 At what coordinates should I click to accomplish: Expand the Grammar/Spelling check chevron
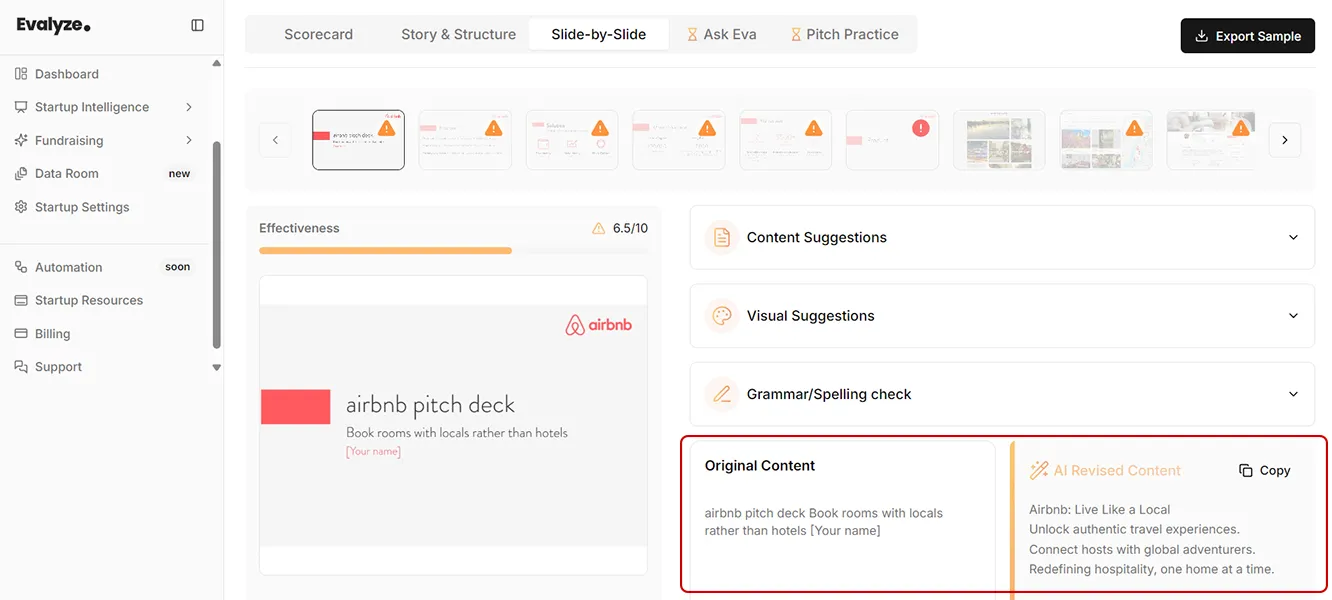point(1293,394)
